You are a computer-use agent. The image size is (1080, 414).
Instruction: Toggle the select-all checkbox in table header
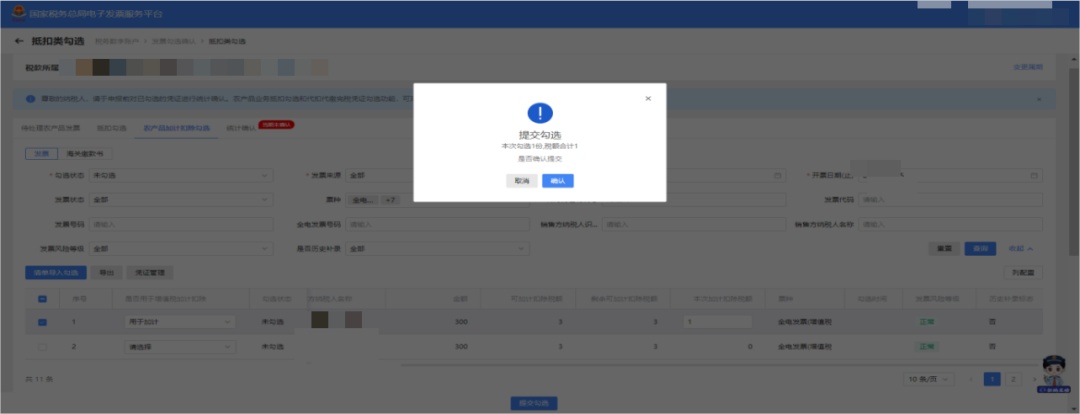click(42, 299)
